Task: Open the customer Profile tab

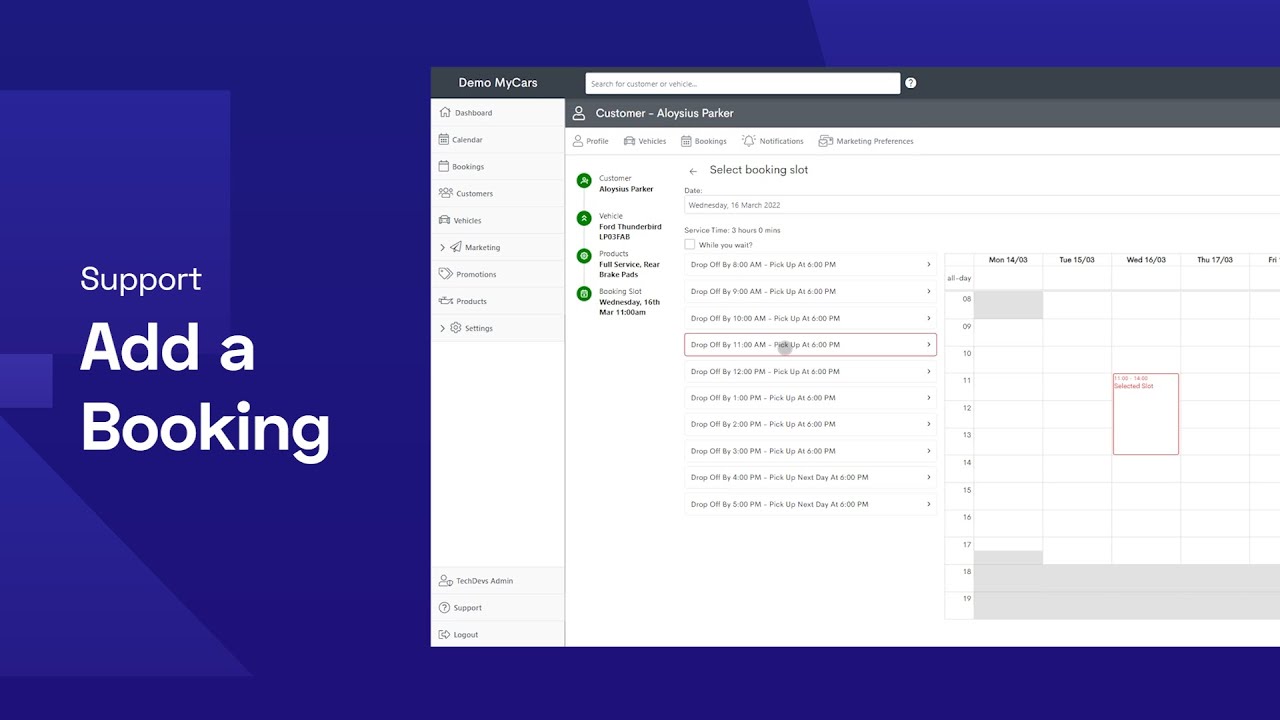Action: coord(590,141)
